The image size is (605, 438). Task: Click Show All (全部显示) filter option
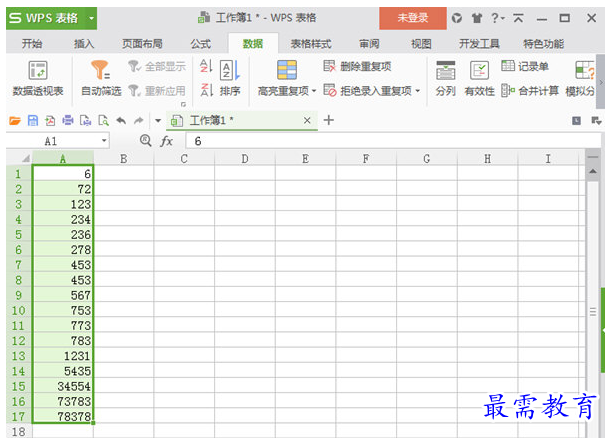tap(157, 66)
